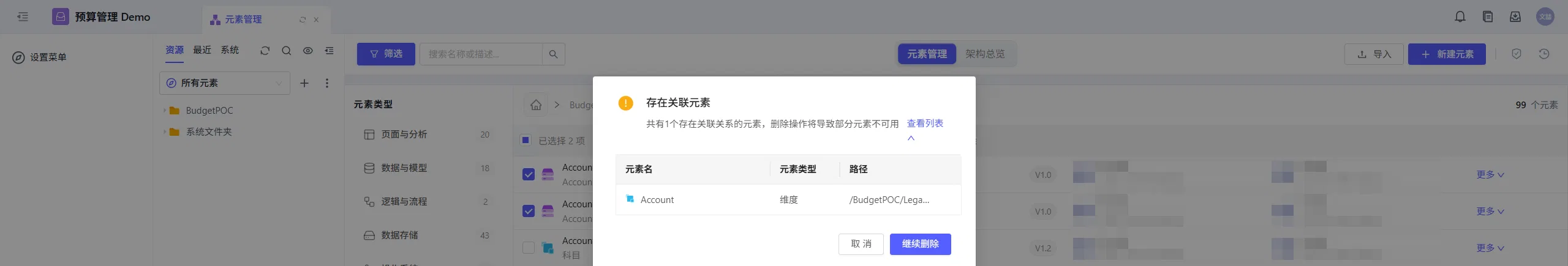Switch to the 资源 tab
The image size is (1568, 266).
(175, 50)
